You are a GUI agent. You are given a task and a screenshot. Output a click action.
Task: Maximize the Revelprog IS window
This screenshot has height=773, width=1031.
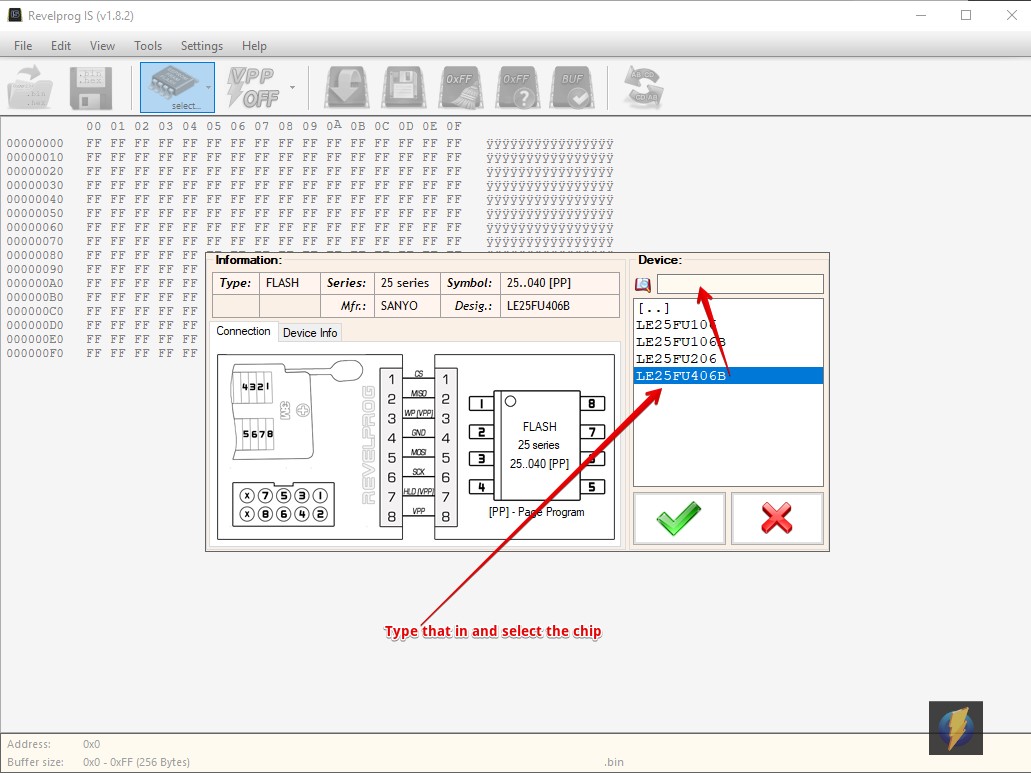[966, 15]
